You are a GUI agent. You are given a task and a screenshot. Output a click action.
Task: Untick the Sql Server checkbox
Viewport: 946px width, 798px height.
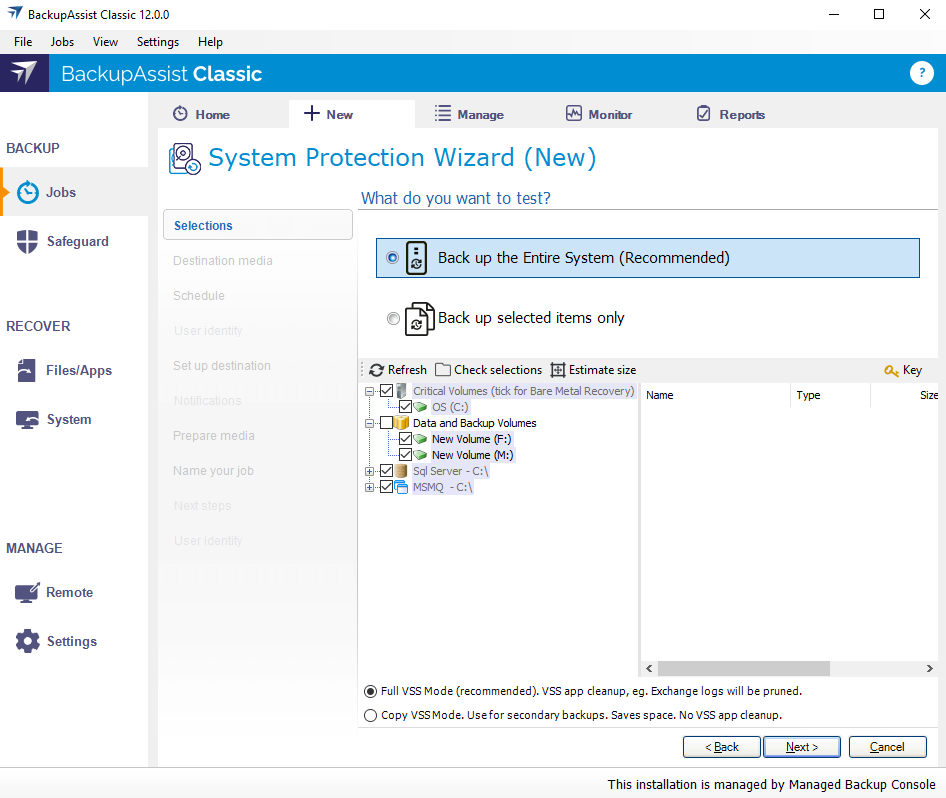click(x=387, y=471)
